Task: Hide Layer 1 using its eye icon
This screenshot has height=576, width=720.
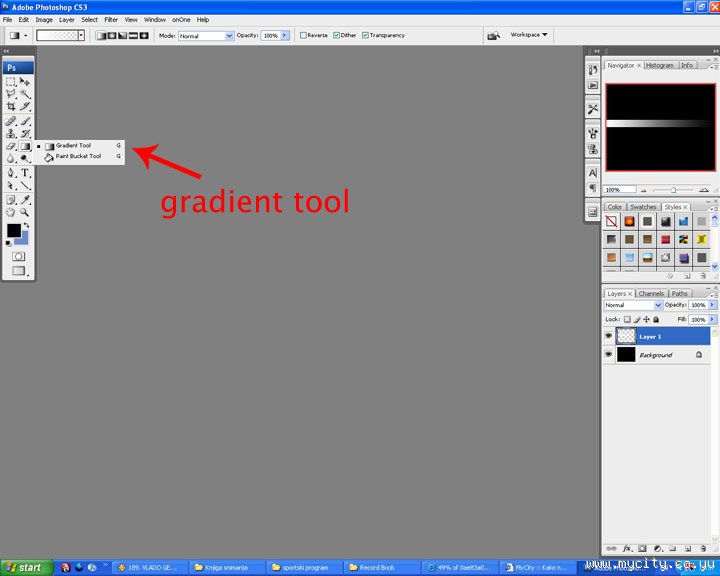Action: point(609,336)
